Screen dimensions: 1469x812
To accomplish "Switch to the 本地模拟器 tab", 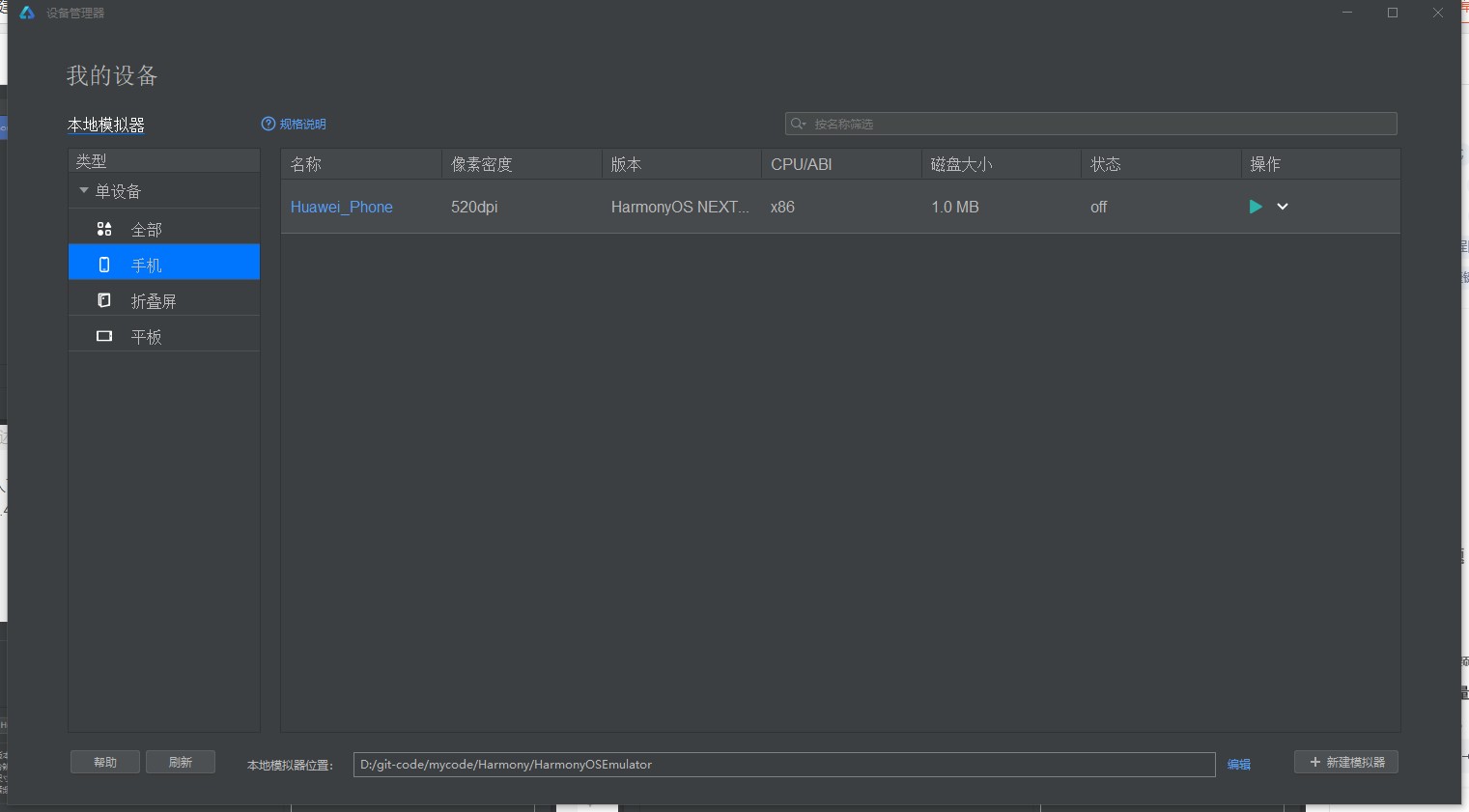I will [106, 126].
